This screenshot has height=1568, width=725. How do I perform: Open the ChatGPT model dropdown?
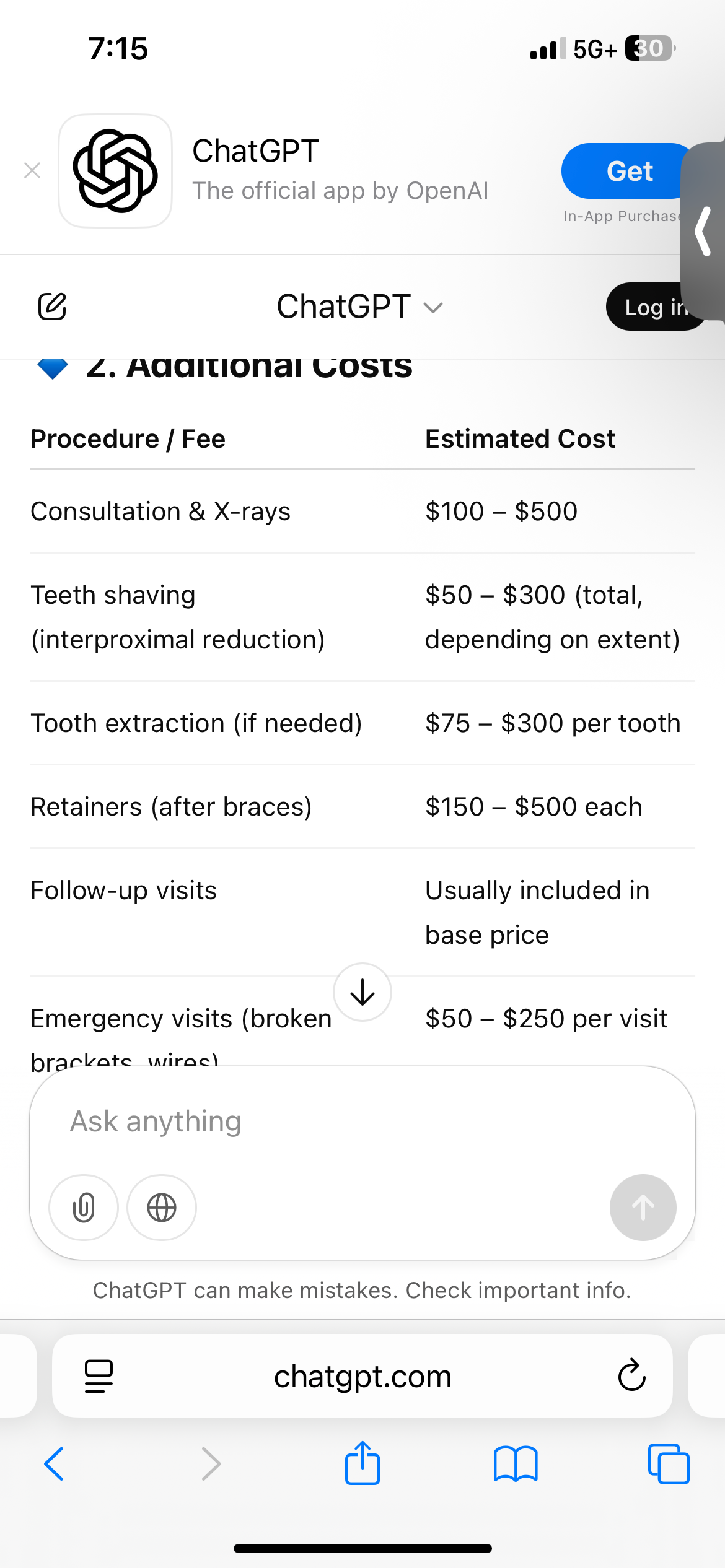click(360, 307)
